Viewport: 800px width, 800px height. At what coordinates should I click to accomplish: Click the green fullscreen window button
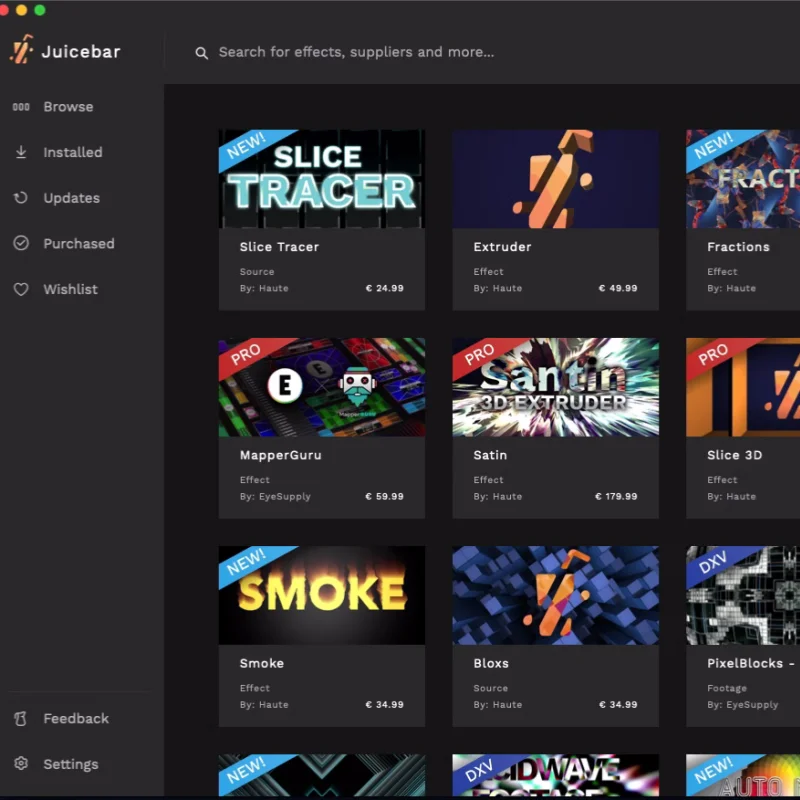click(40, 10)
